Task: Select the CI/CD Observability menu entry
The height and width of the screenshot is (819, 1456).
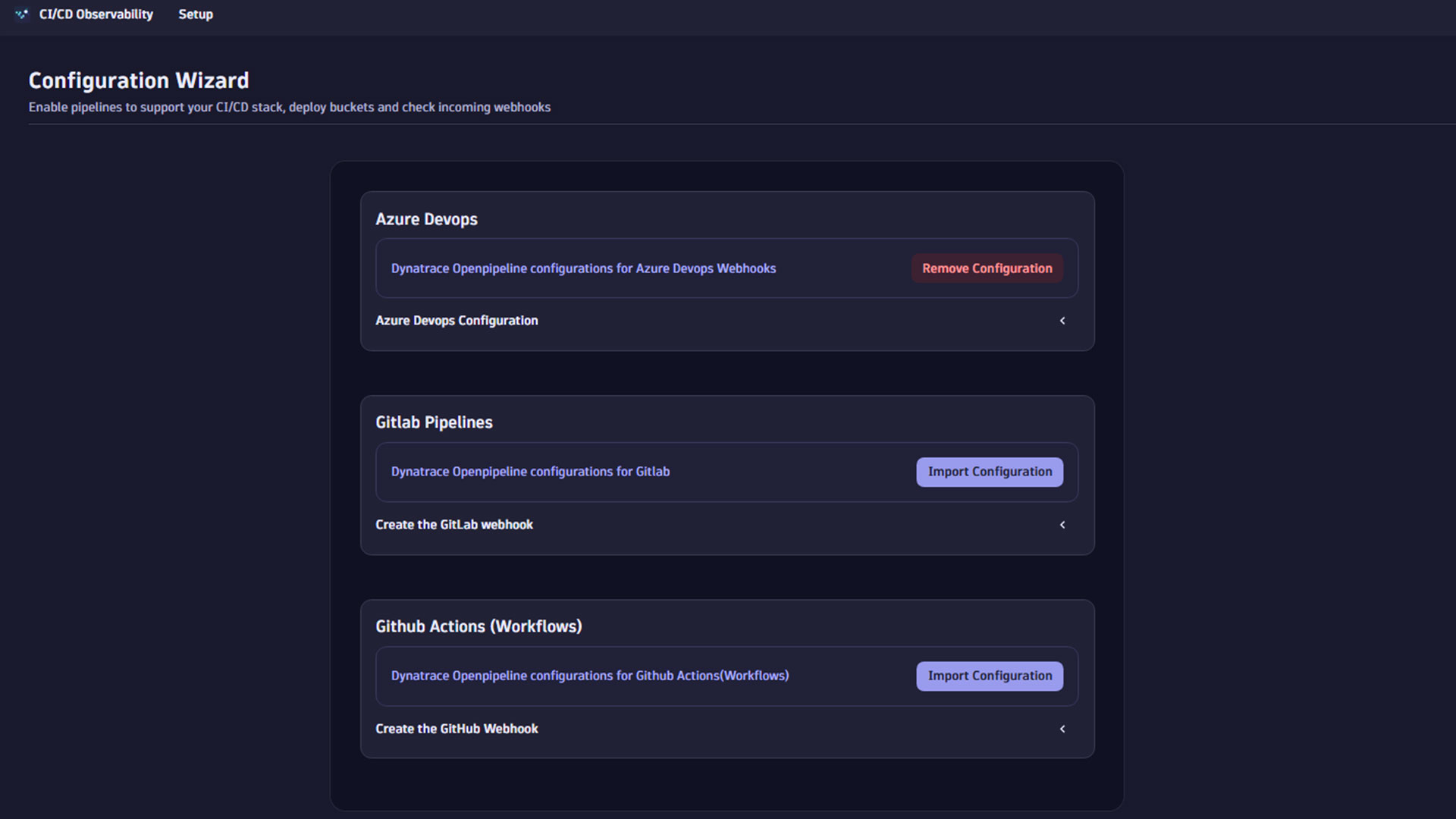Action: pyautogui.click(x=96, y=14)
